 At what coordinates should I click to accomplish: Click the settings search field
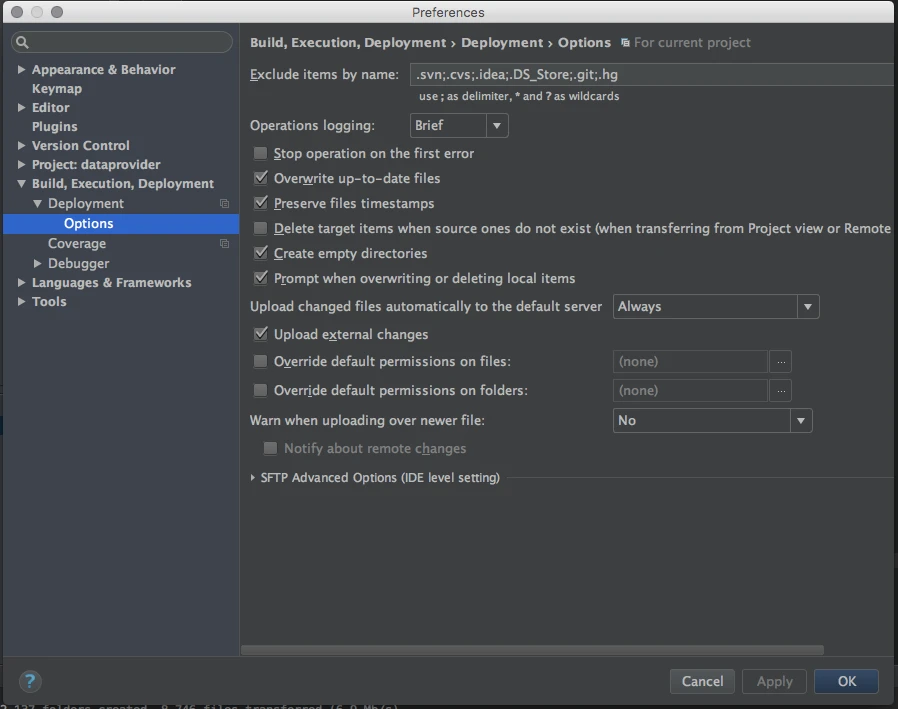(121, 42)
